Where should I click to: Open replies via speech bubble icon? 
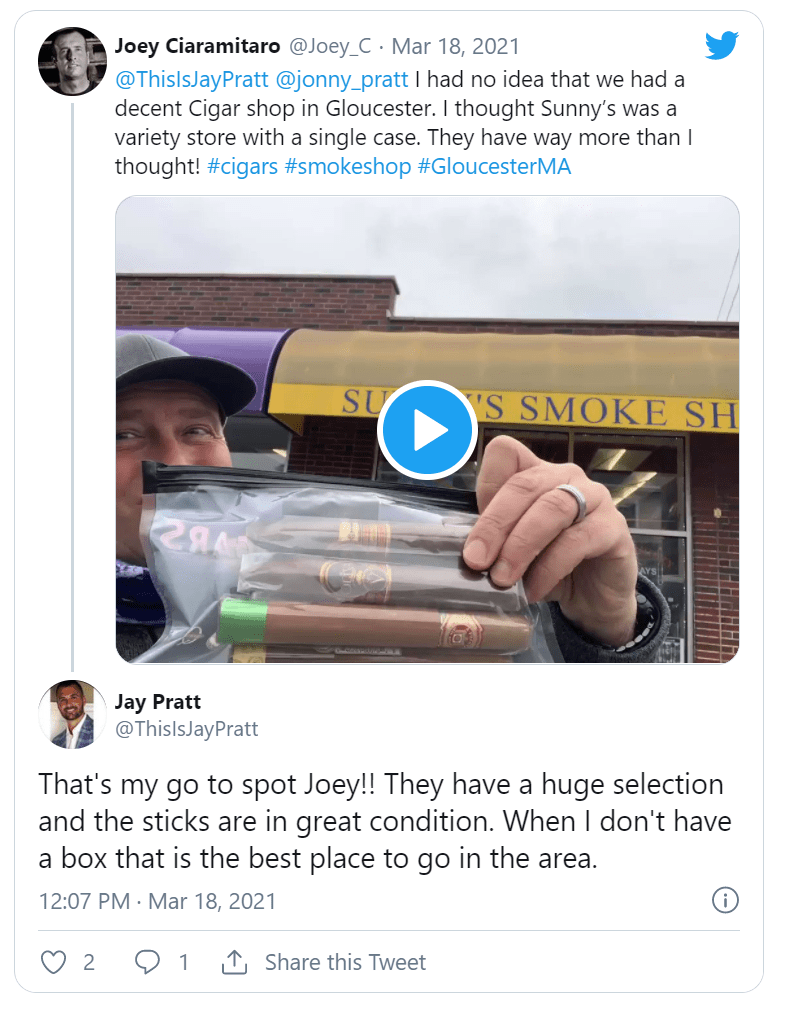148,962
